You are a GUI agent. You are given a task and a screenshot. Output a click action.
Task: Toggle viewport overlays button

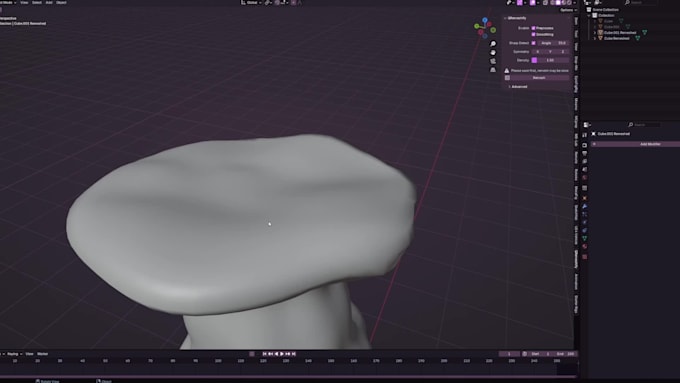pos(533,3)
